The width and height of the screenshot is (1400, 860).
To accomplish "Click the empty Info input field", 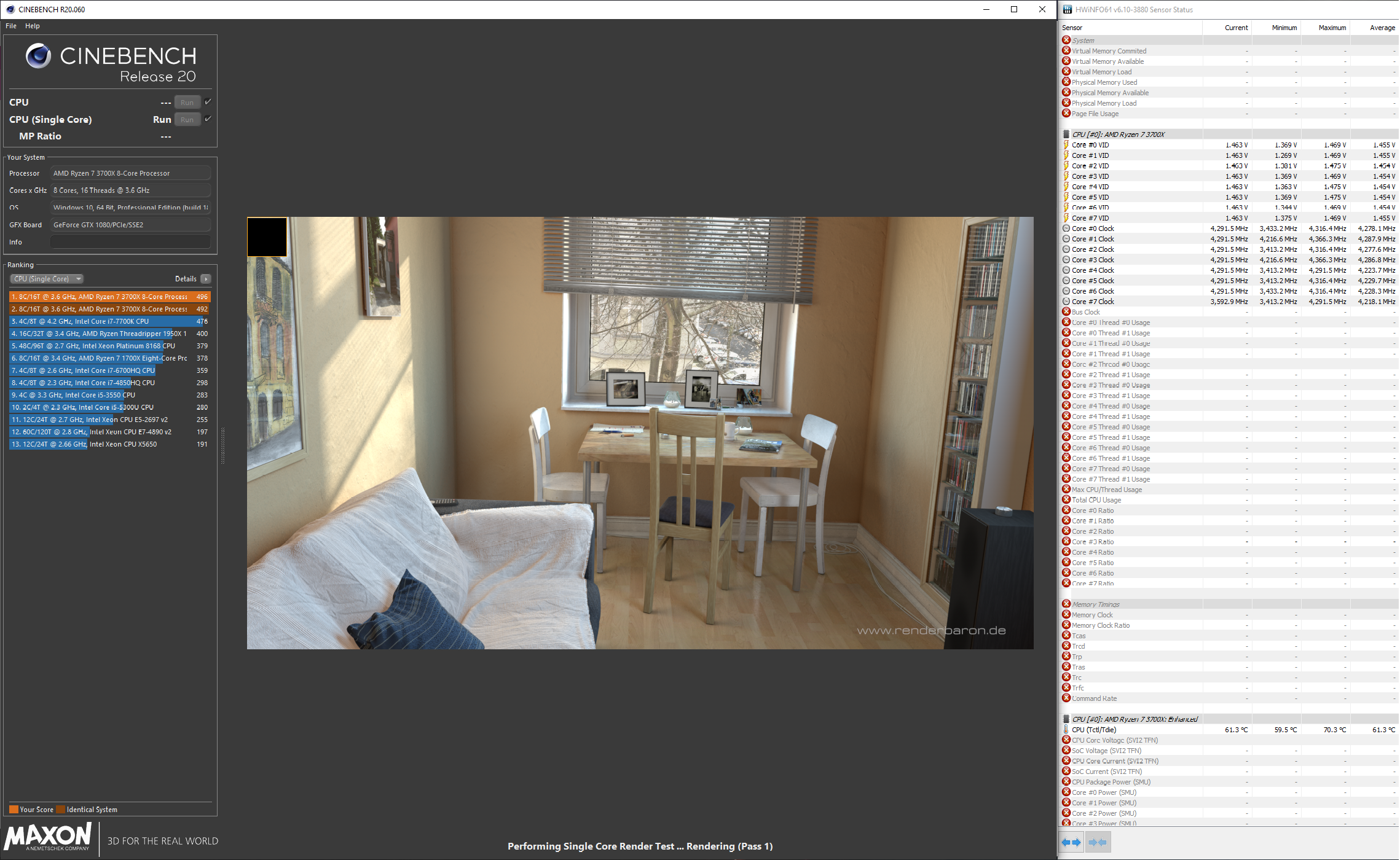I will pyautogui.click(x=130, y=242).
